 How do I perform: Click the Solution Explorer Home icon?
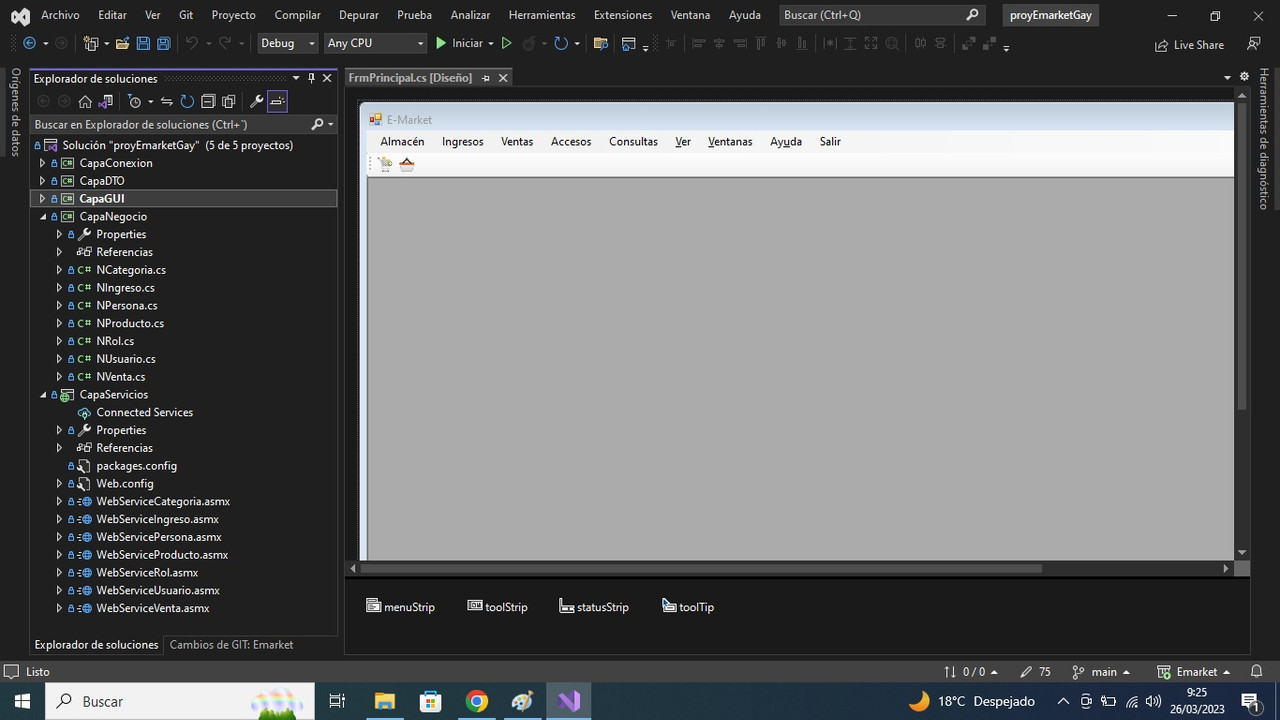tap(85, 101)
